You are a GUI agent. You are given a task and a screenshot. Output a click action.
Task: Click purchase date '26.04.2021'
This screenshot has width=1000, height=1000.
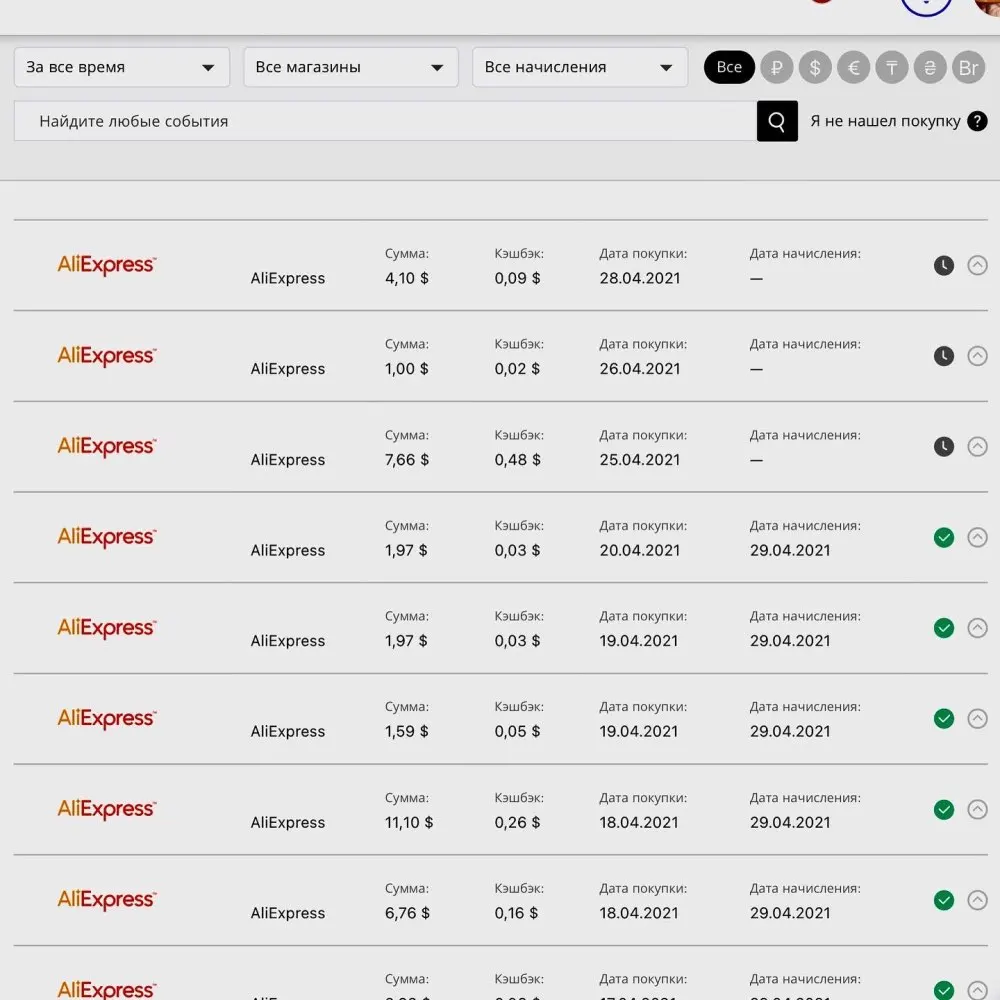(640, 369)
